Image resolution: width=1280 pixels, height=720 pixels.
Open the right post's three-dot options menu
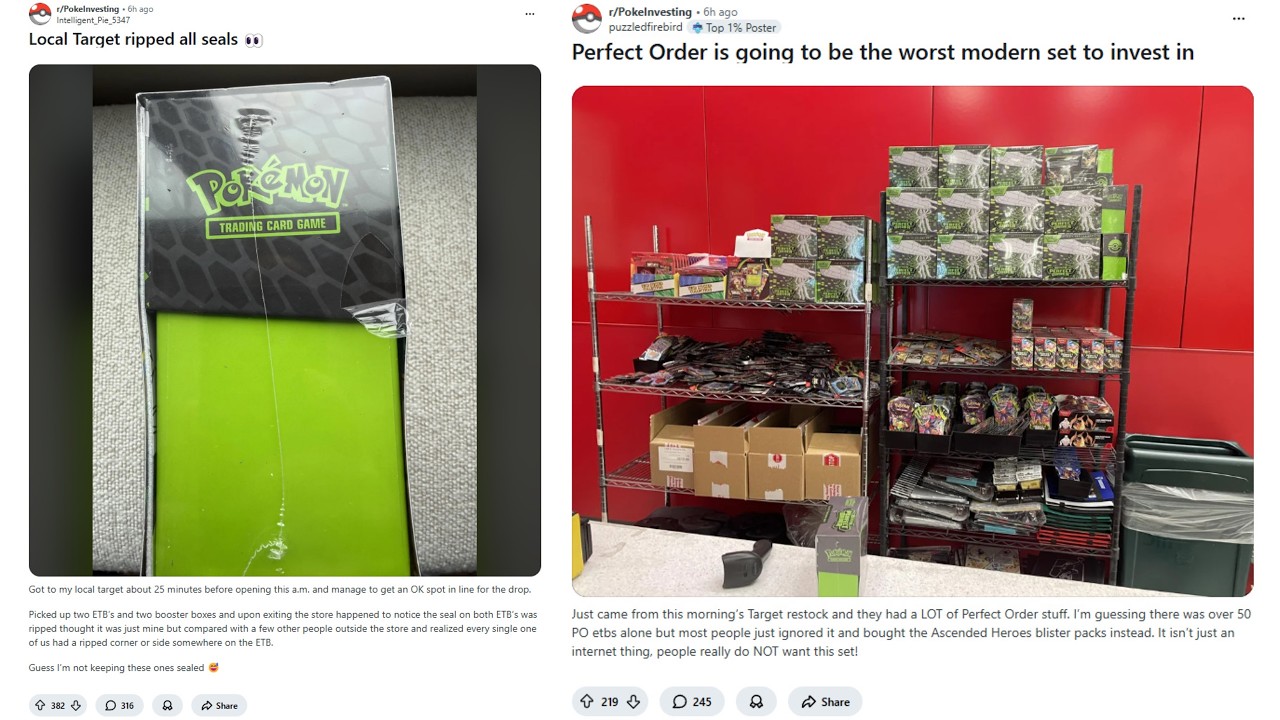tap(1239, 18)
